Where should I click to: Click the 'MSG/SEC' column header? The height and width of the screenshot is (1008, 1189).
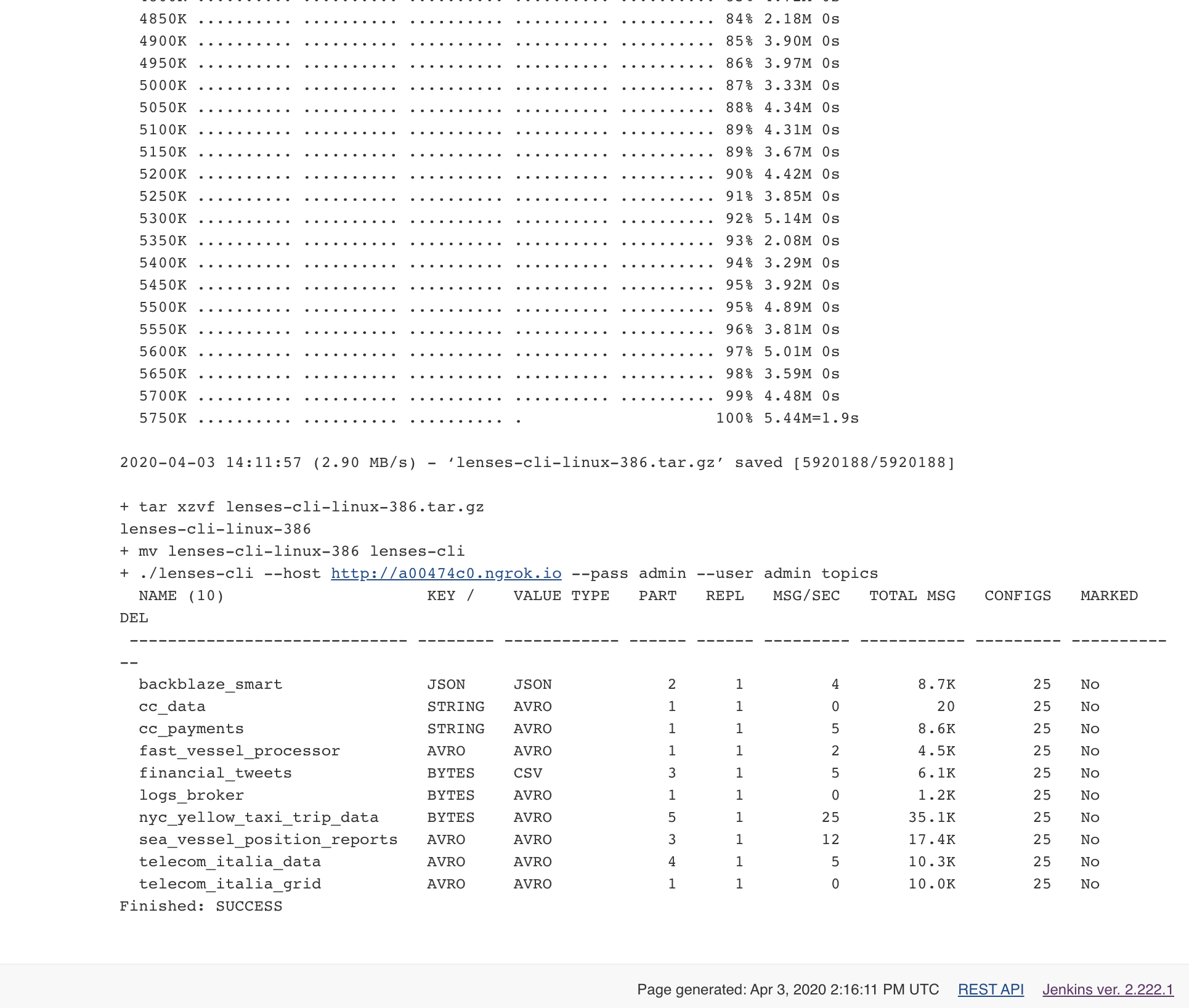(x=806, y=596)
